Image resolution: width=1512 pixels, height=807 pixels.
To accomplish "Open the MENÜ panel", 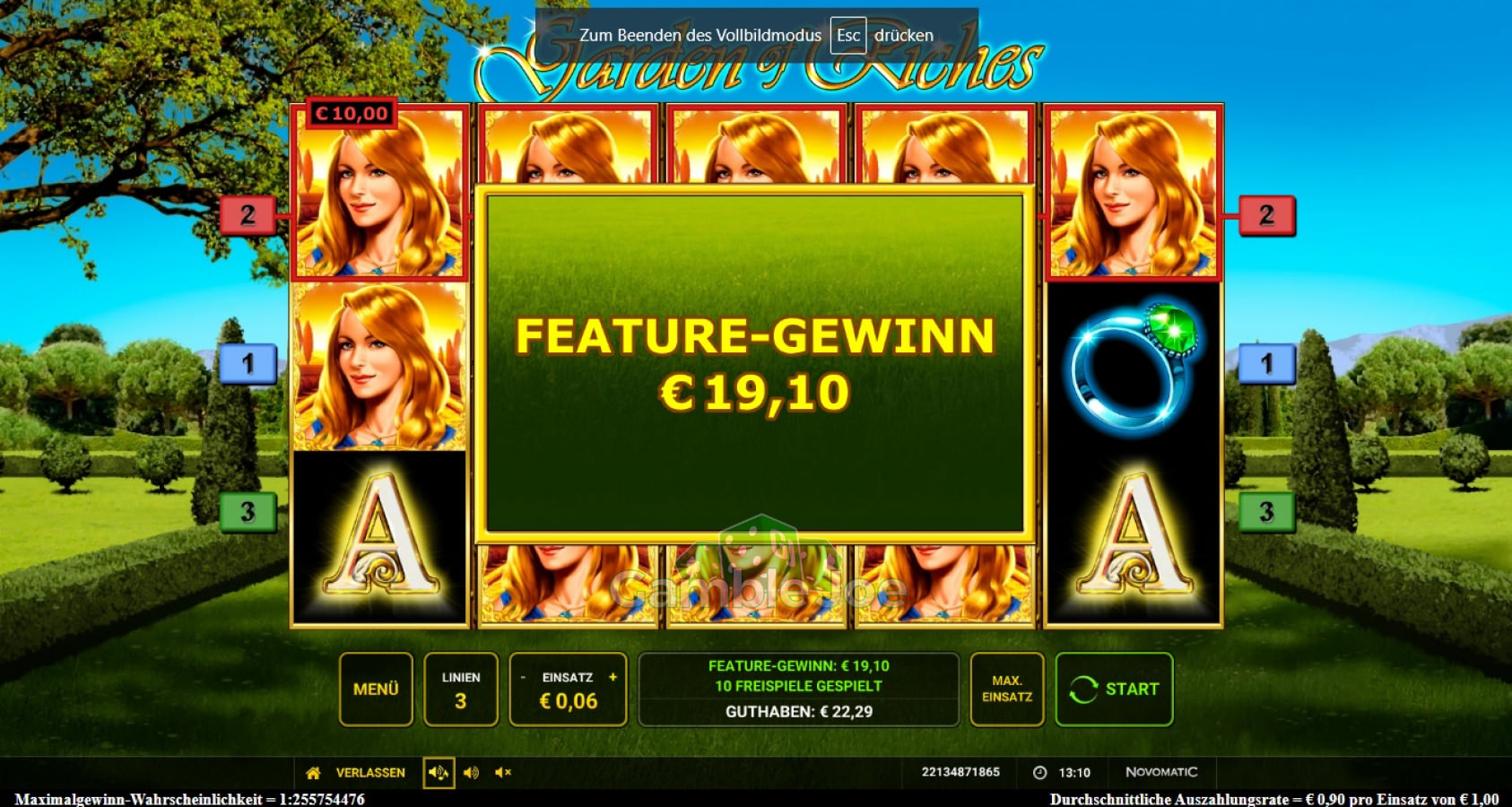I will pos(376,689).
